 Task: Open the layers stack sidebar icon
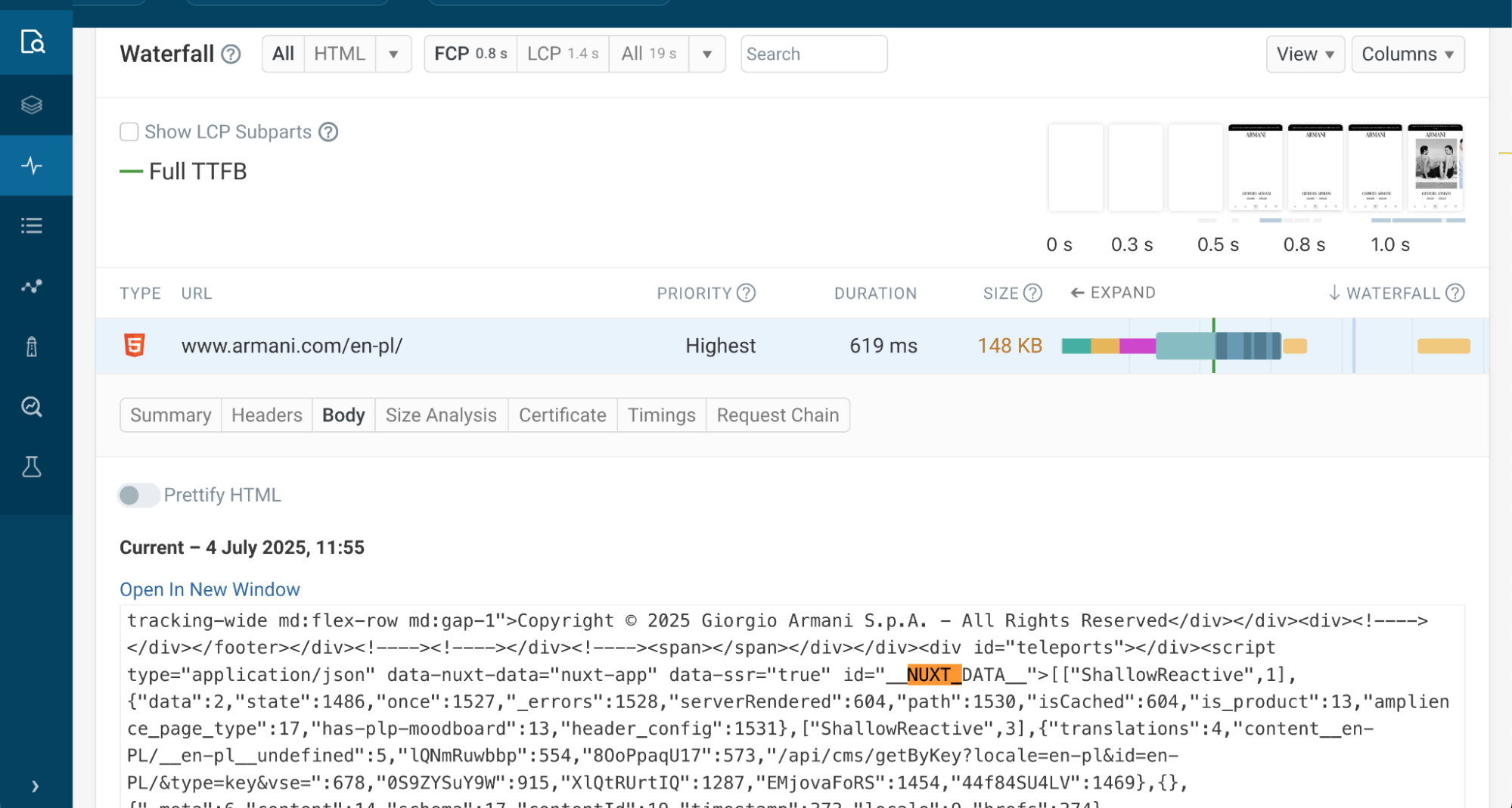pos(32,104)
